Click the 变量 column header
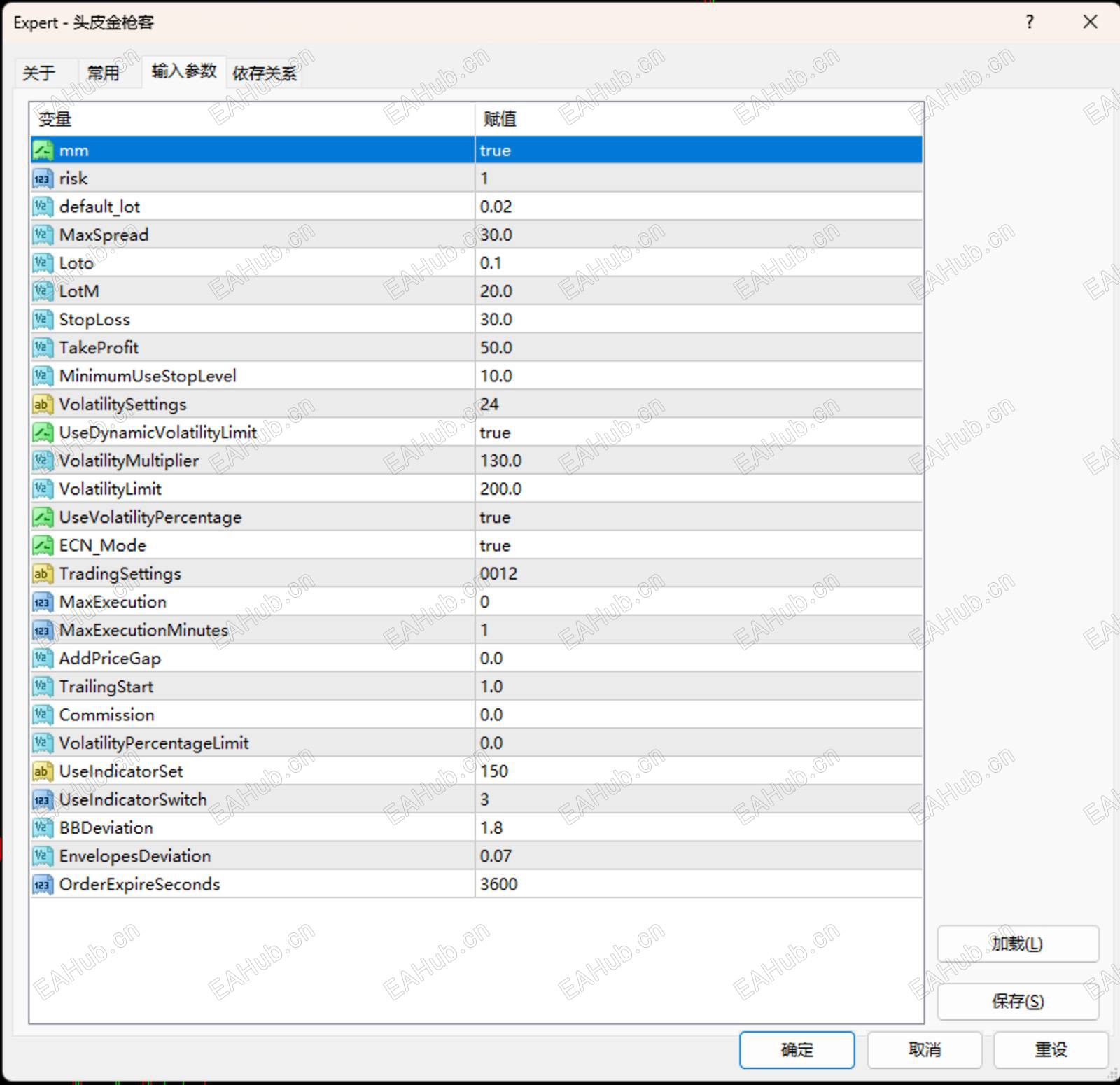The width and height of the screenshot is (1120, 1085). coord(253,119)
